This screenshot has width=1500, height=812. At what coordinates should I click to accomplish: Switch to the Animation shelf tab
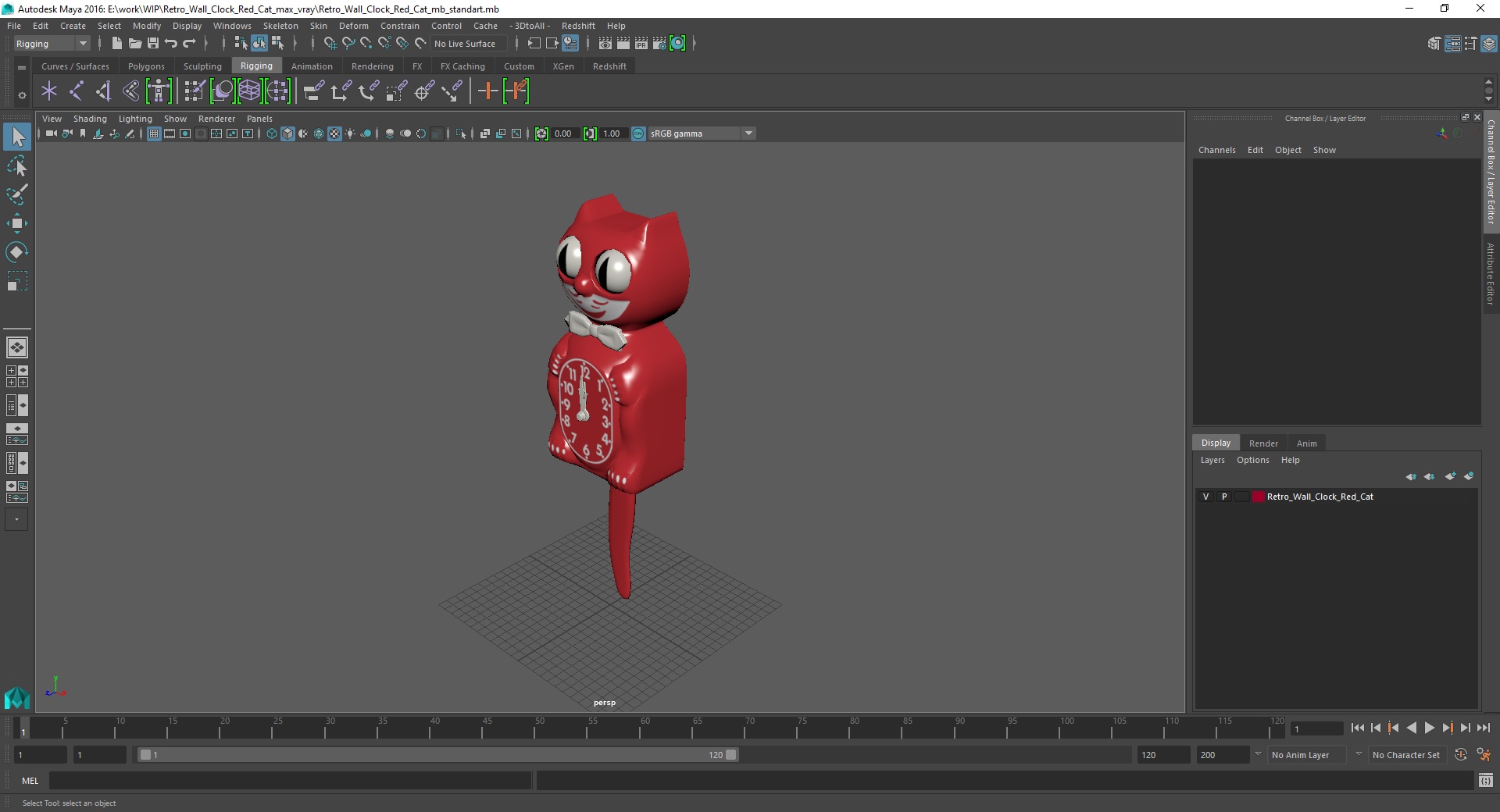(x=312, y=66)
